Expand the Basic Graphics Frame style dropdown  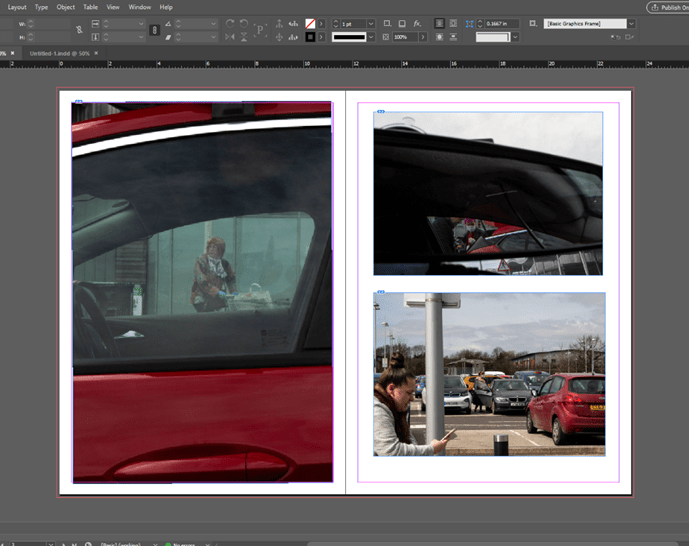click(631, 23)
